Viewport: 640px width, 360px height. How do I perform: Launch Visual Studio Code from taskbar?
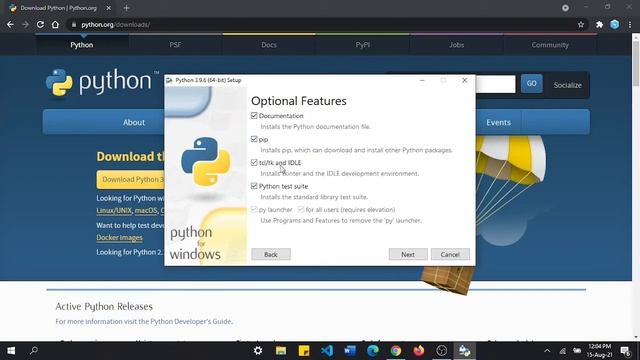point(327,351)
